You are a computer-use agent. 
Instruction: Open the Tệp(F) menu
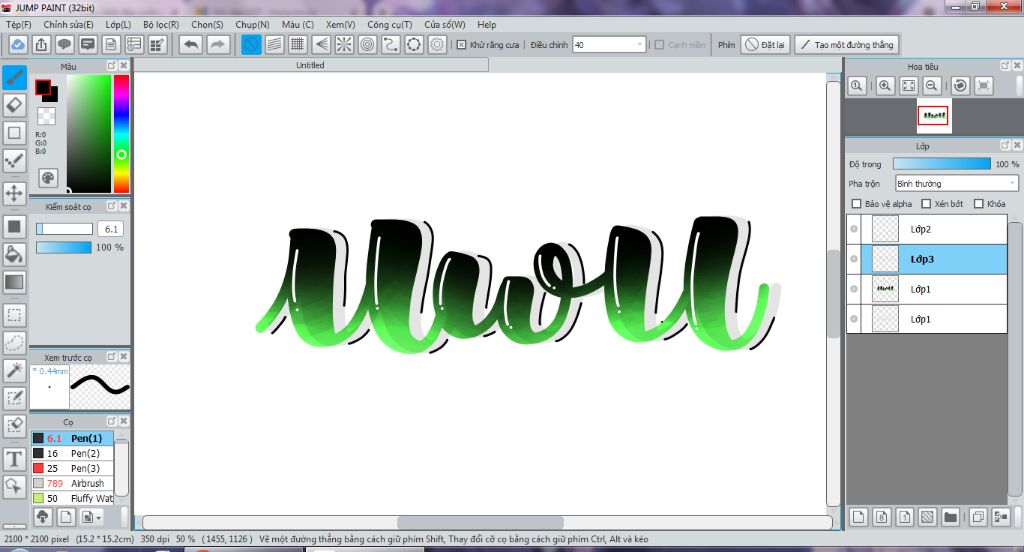pyautogui.click(x=19, y=24)
